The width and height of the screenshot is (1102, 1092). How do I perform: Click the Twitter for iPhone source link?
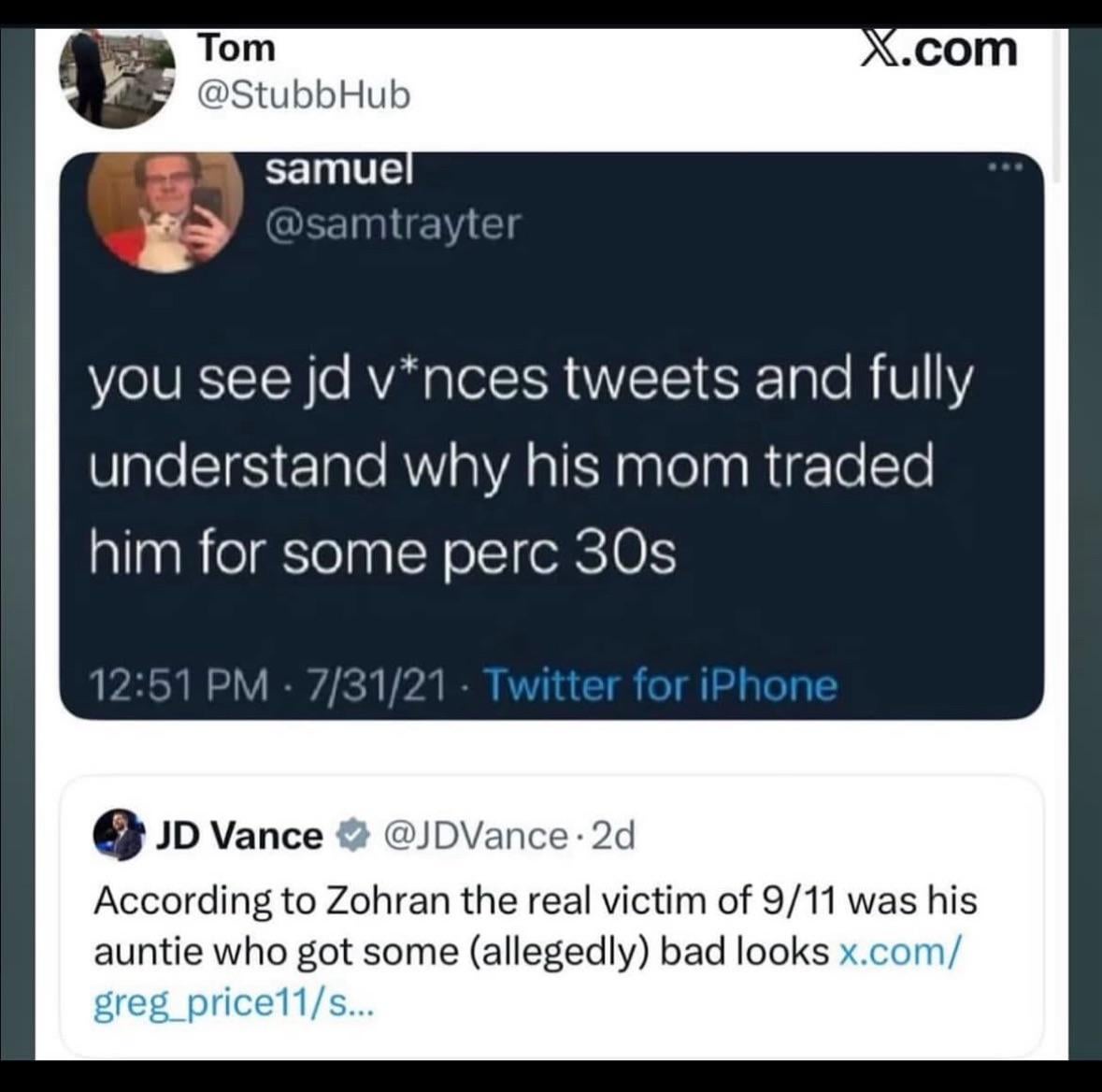coord(660,685)
